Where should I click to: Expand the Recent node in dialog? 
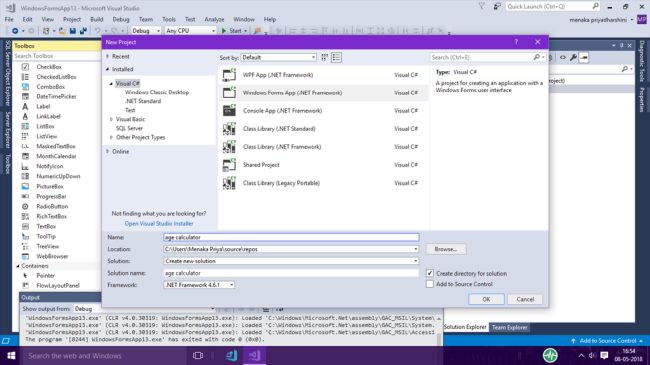click(107, 56)
